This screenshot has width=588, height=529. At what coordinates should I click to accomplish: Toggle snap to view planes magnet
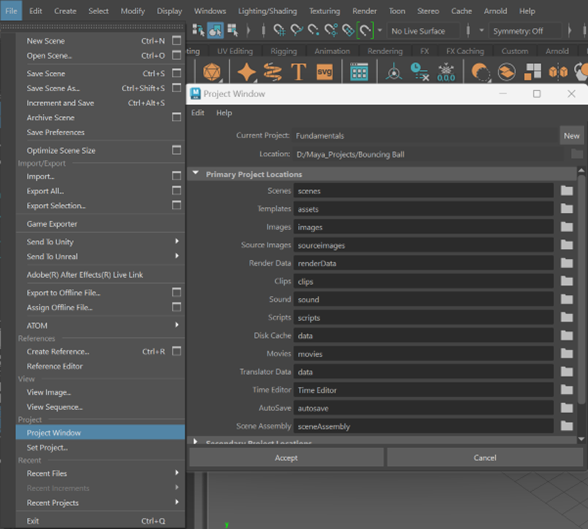click(348, 30)
